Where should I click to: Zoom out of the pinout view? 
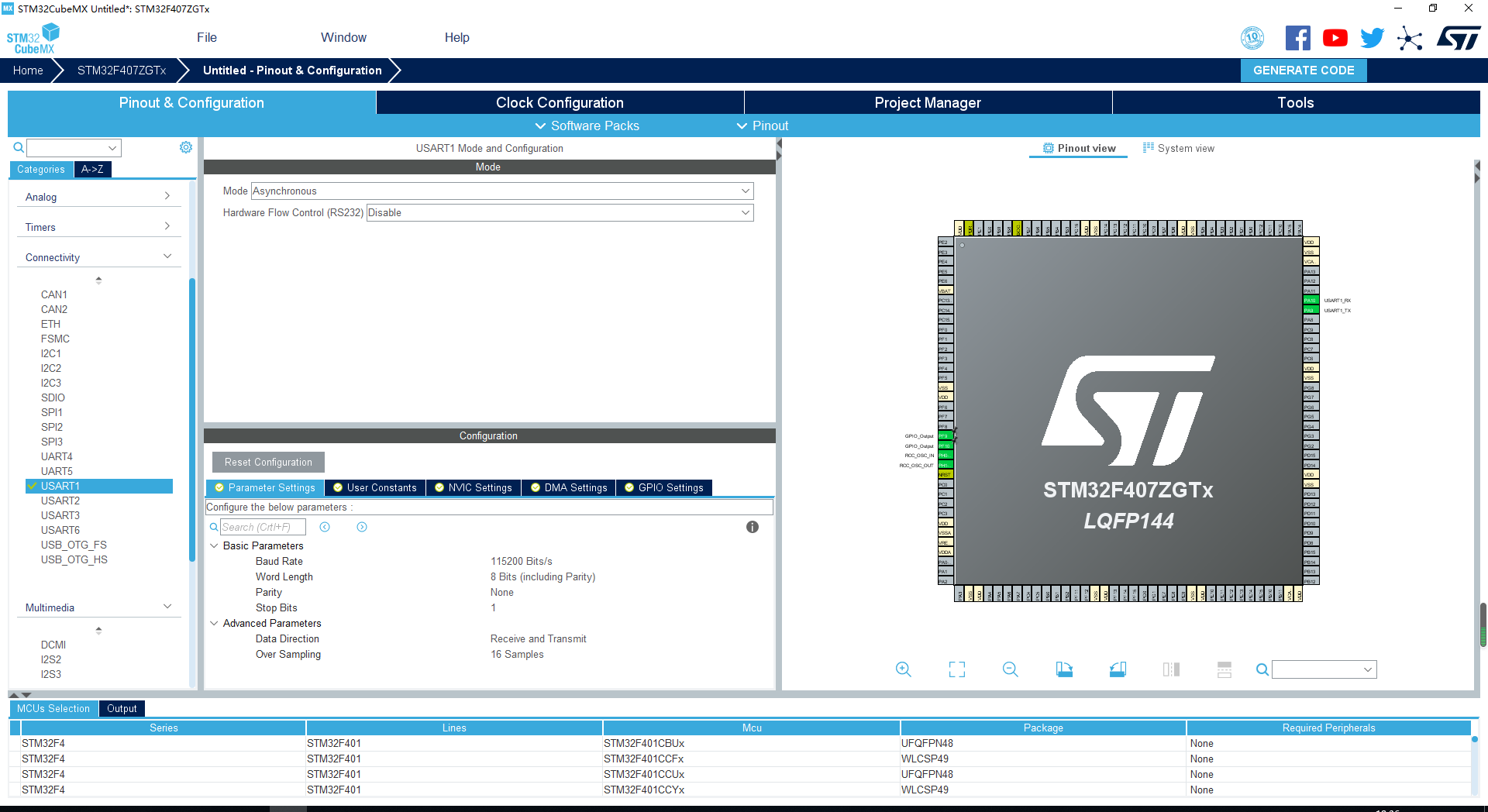point(1010,669)
